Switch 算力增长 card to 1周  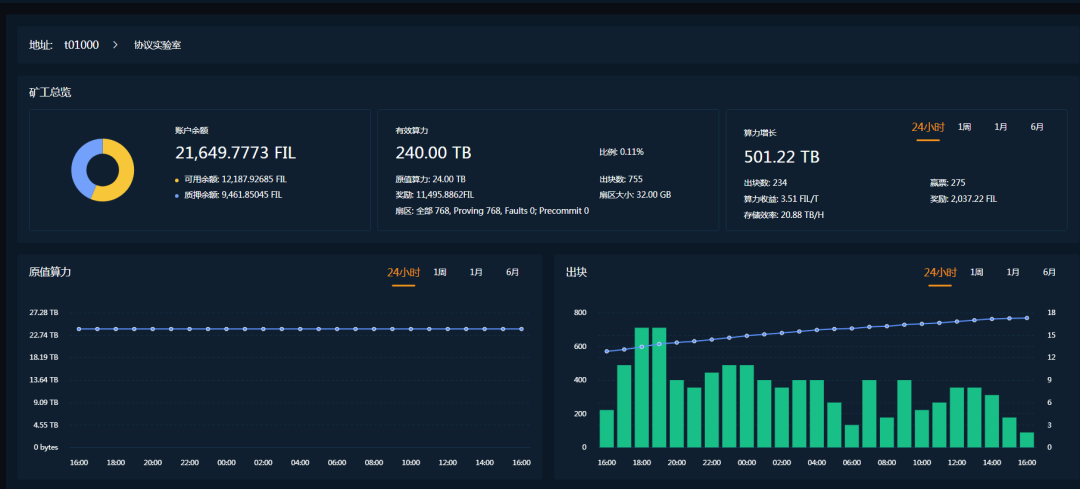964,127
